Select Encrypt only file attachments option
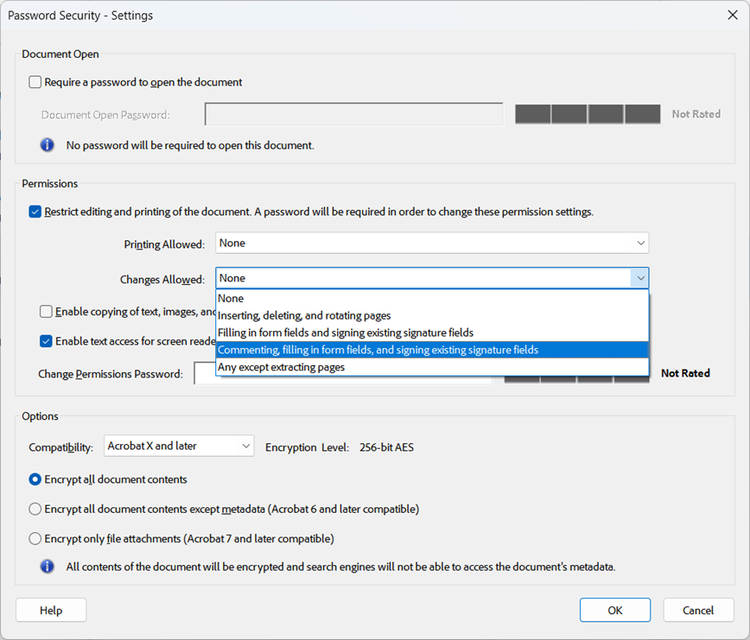The width and height of the screenshot is (750, 640). (36, 538)
